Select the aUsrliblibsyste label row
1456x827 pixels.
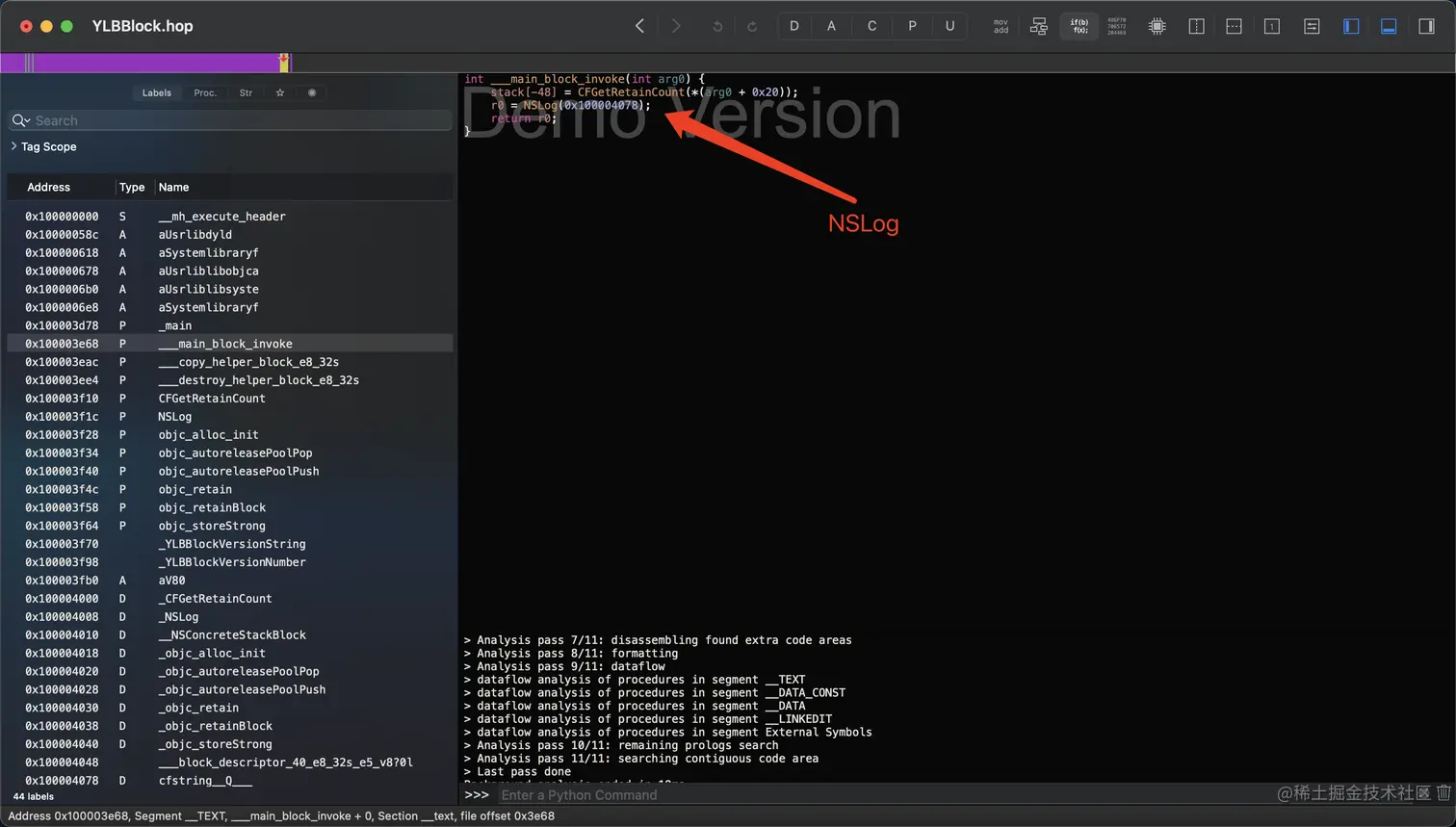click(x=230, y=290)
